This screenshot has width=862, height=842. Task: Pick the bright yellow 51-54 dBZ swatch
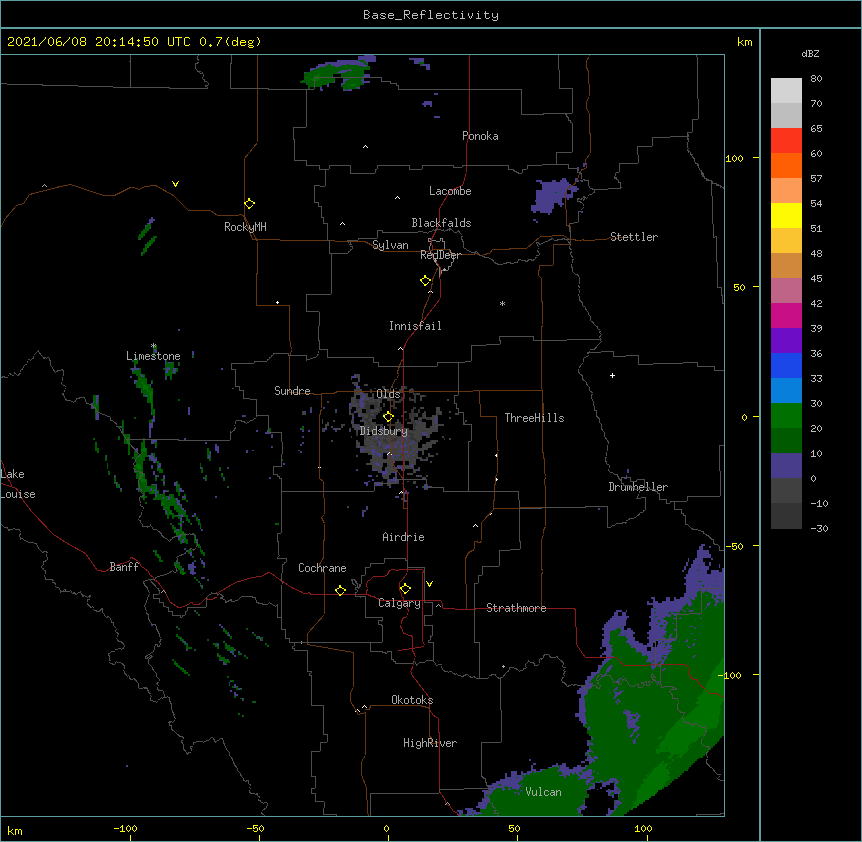click(786, 215)
